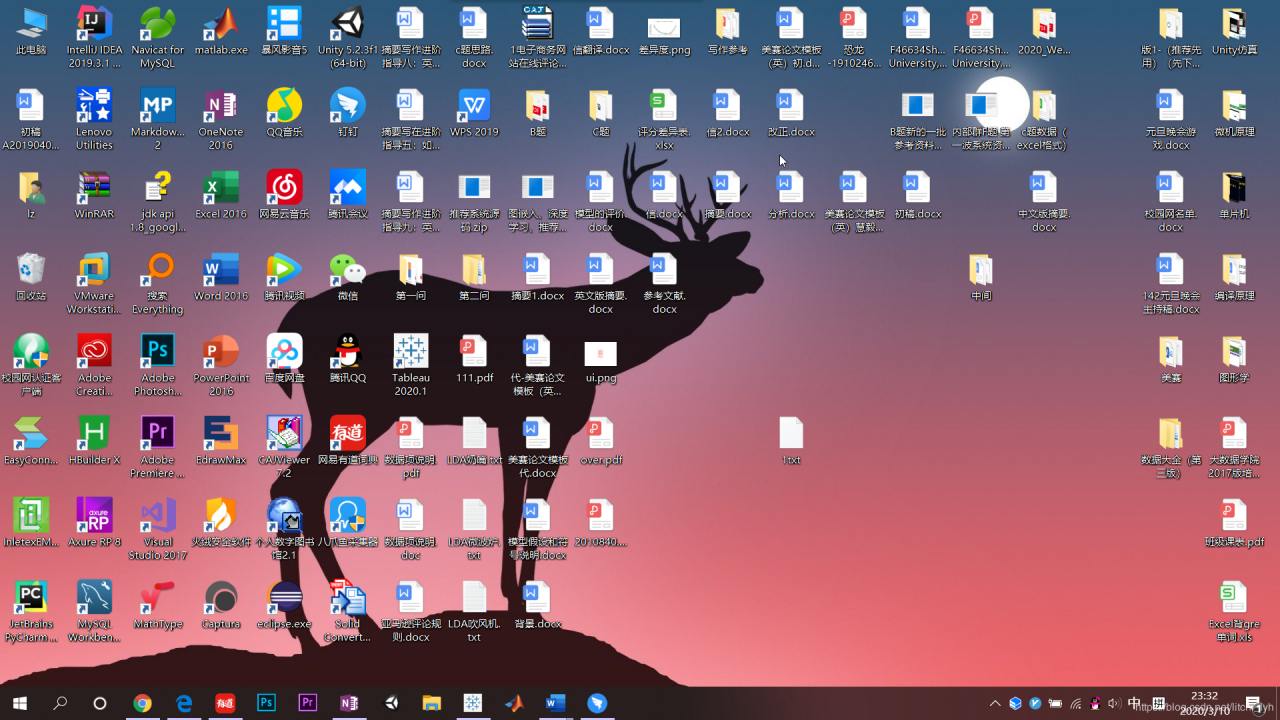Select JetBrains PyCharm desktop shortcut
This screenshot has width=1280, height=720.
point(31,611)
